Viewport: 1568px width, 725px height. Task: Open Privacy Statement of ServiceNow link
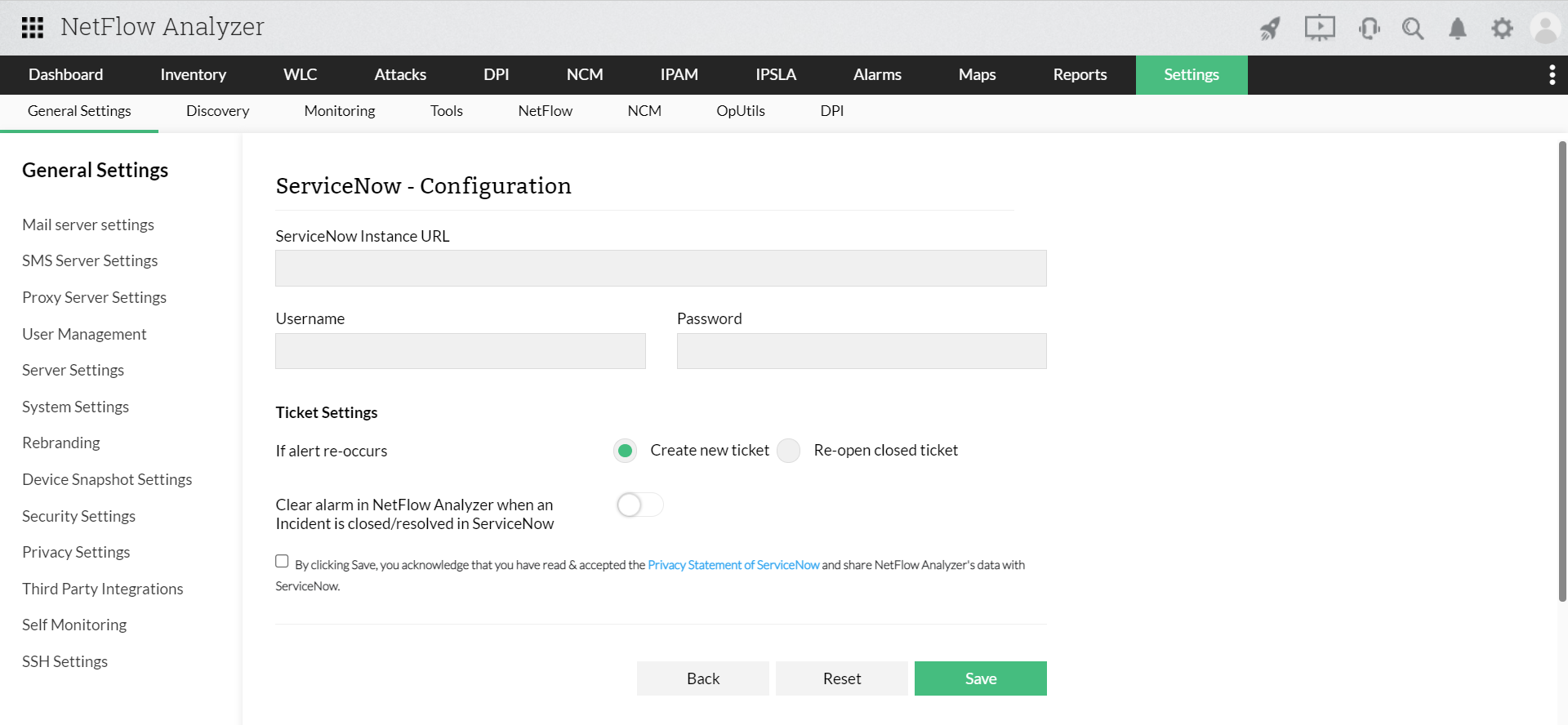[733, 565]
